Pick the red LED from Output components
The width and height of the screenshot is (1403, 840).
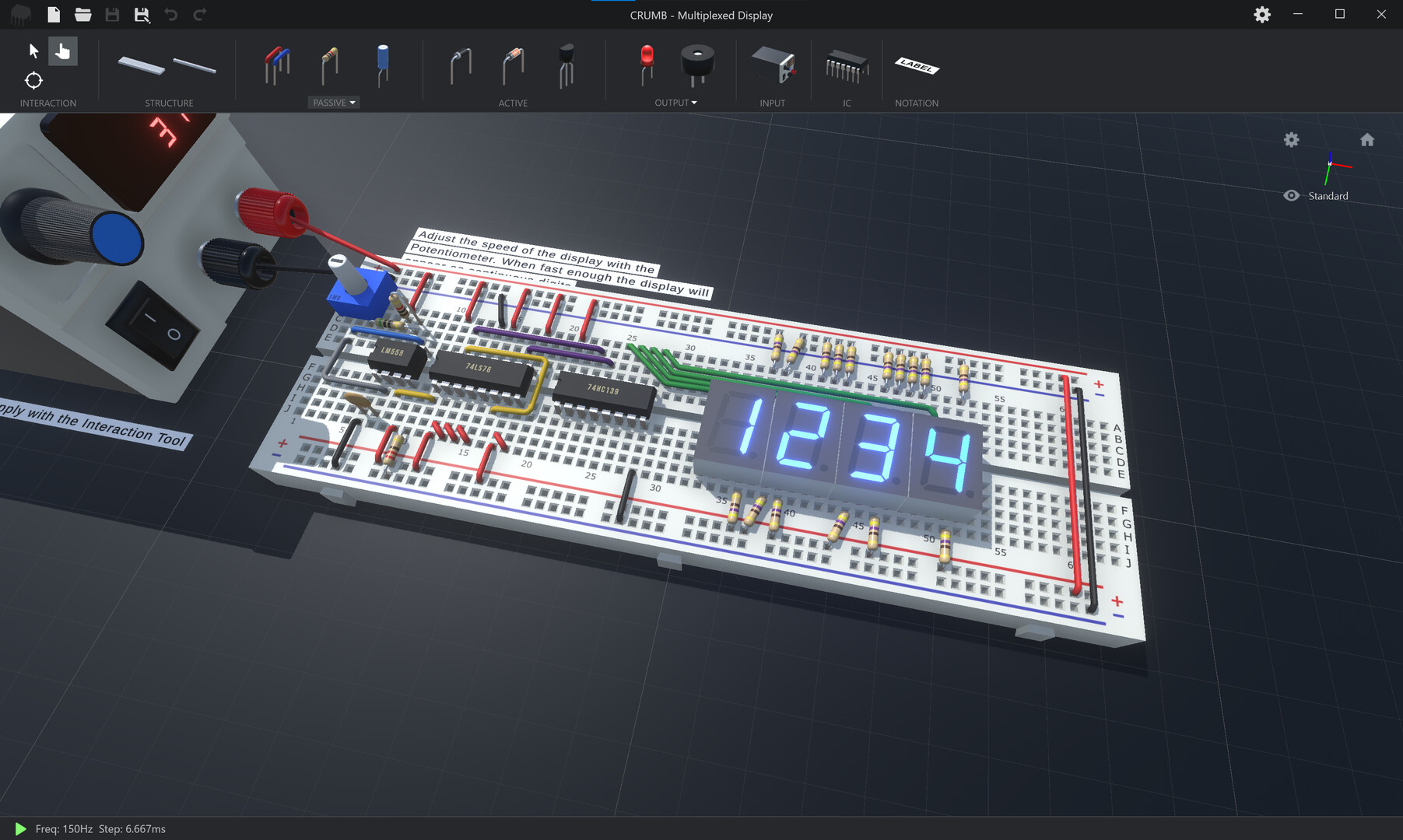[x=644, y=66]
